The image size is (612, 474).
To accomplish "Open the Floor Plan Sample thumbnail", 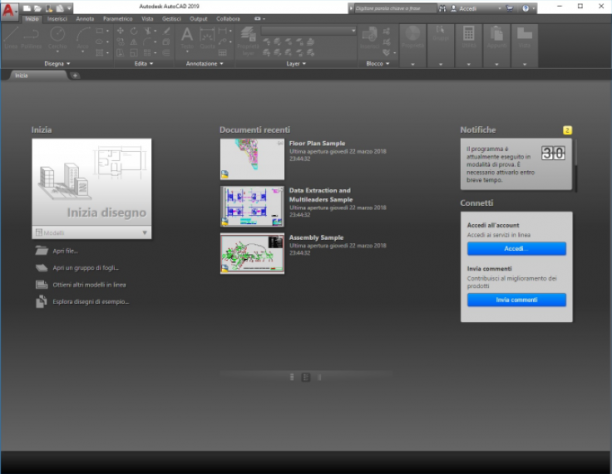I will click(x=252, y=159).
